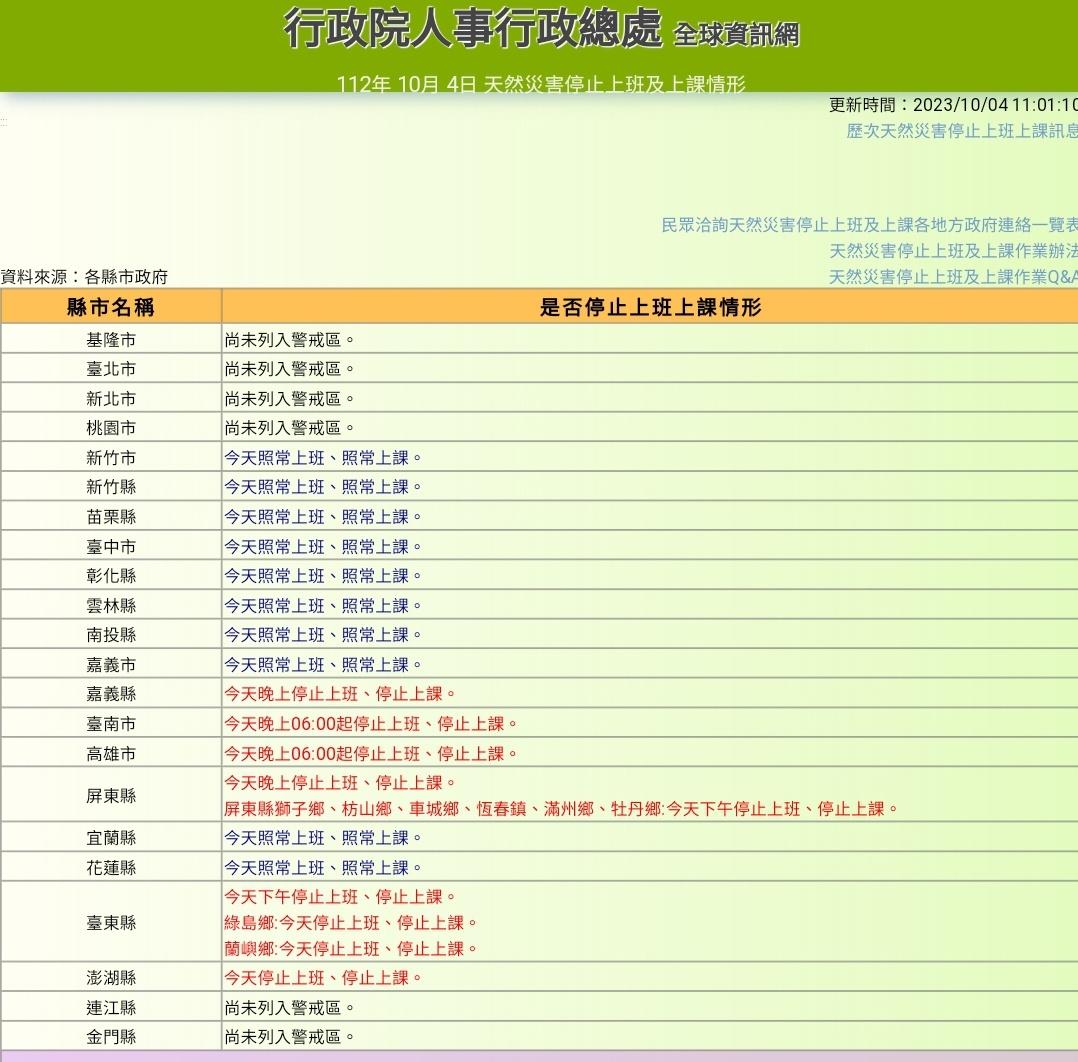Click the 臺中市 county name cell
Screen dimensions: 1078x1062
111,547
